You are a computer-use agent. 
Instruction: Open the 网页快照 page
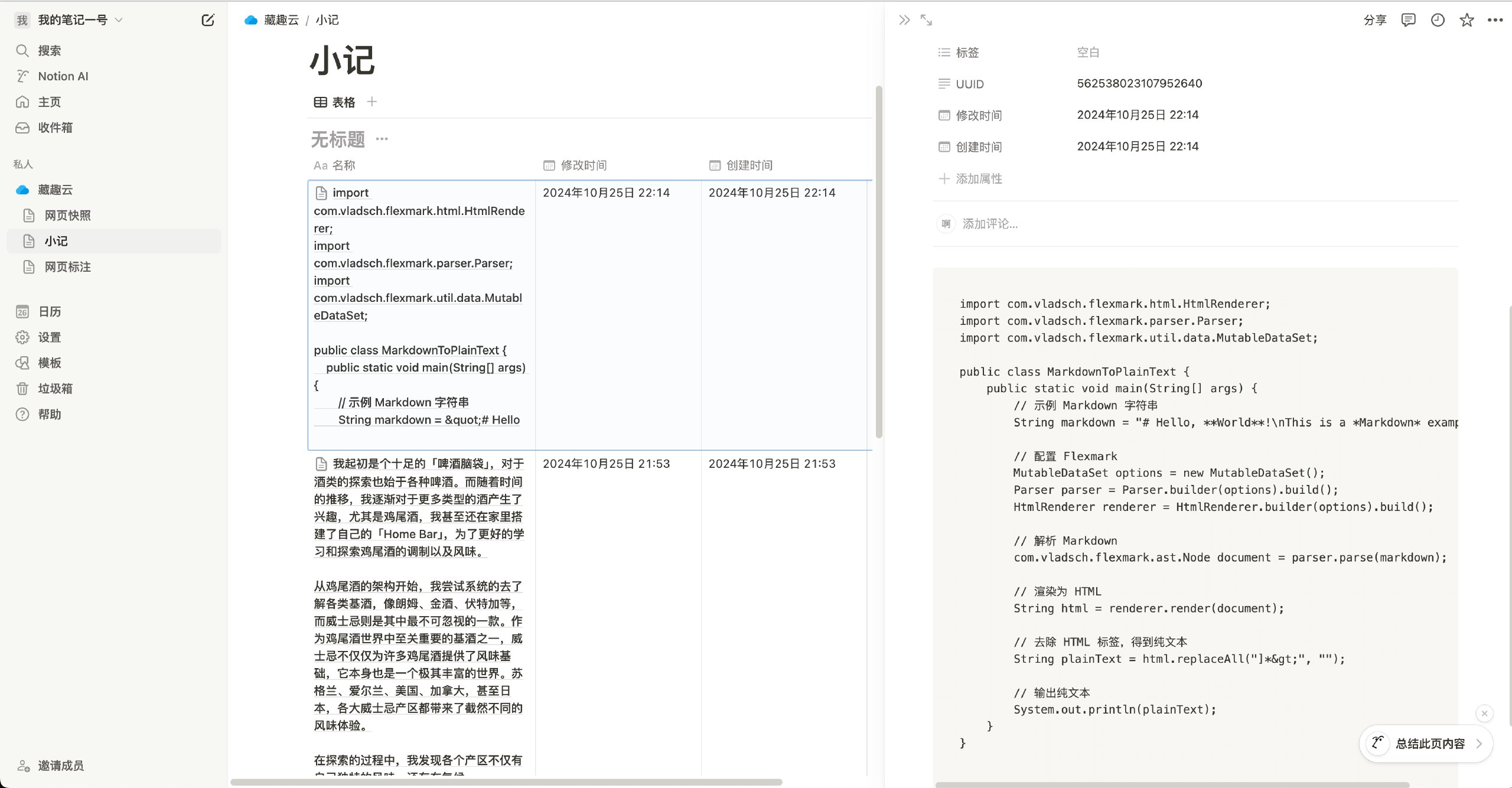[113, 216]
